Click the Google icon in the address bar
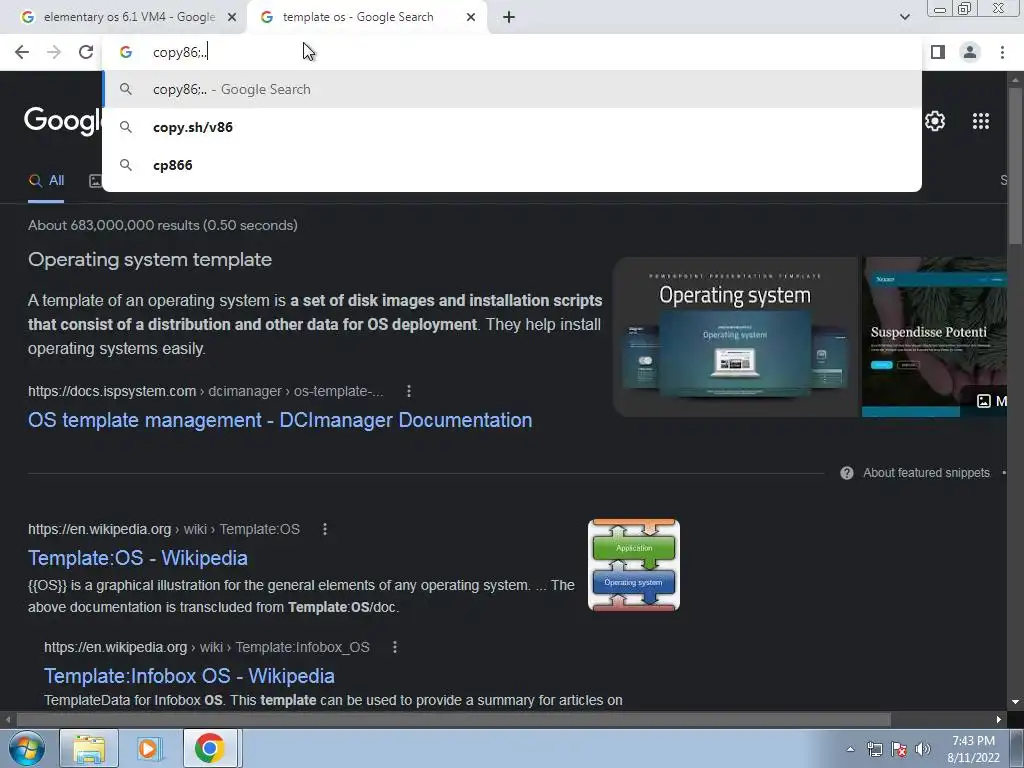1024x768 pixels. [x=126, y=52]
